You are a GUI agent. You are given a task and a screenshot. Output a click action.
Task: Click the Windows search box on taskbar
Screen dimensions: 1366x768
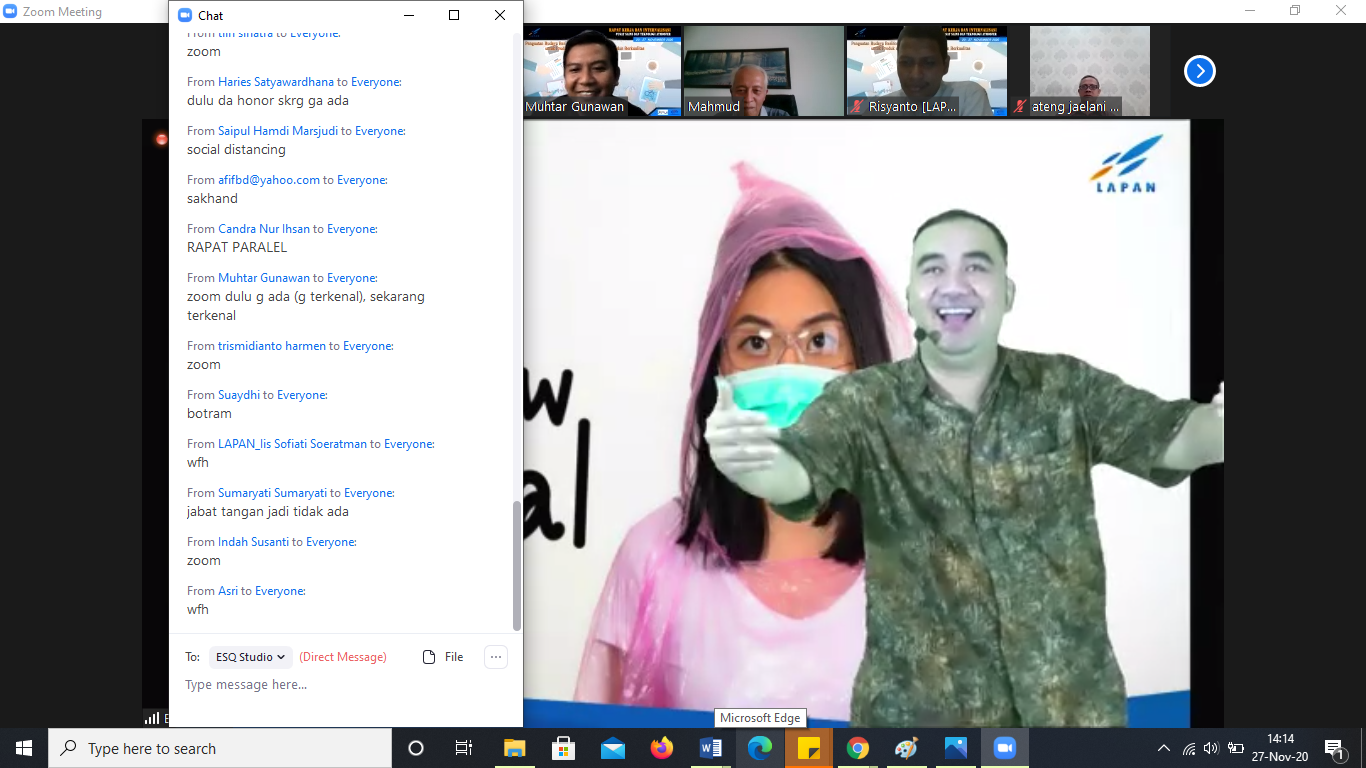(x=220, y=748)
